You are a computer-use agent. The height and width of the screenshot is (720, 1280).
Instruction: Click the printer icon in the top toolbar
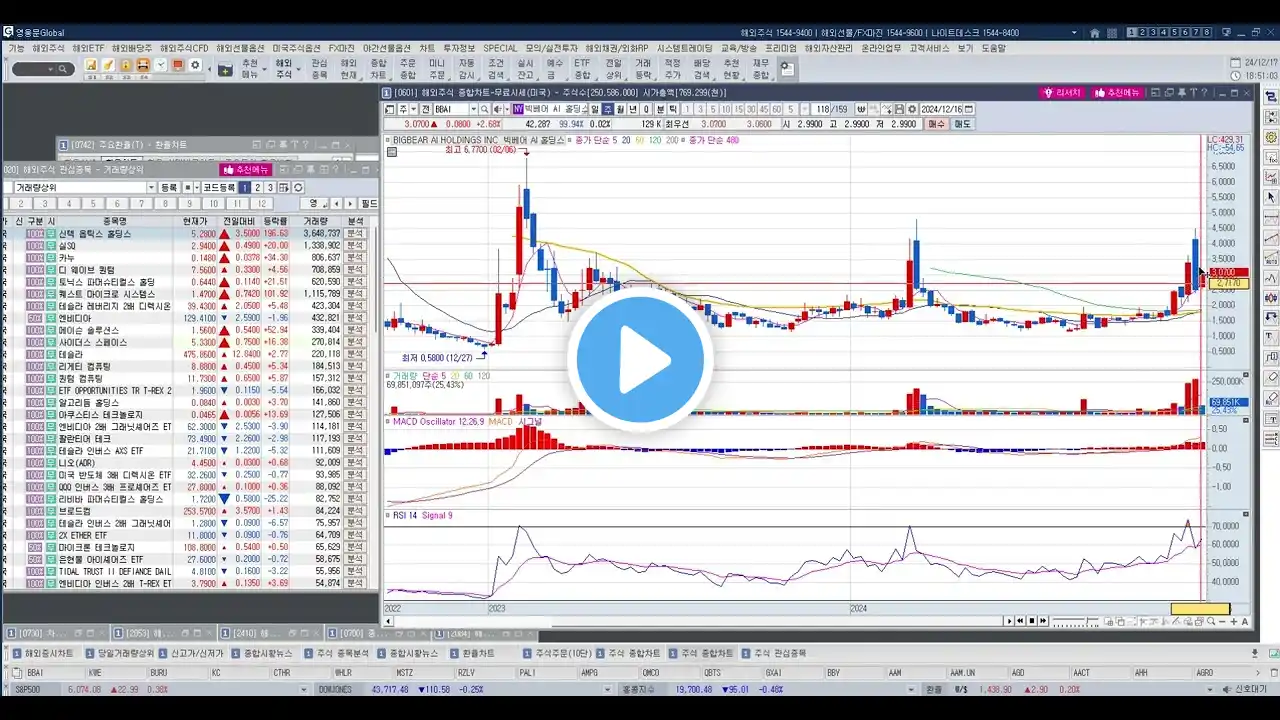click(x=143, y=66)
